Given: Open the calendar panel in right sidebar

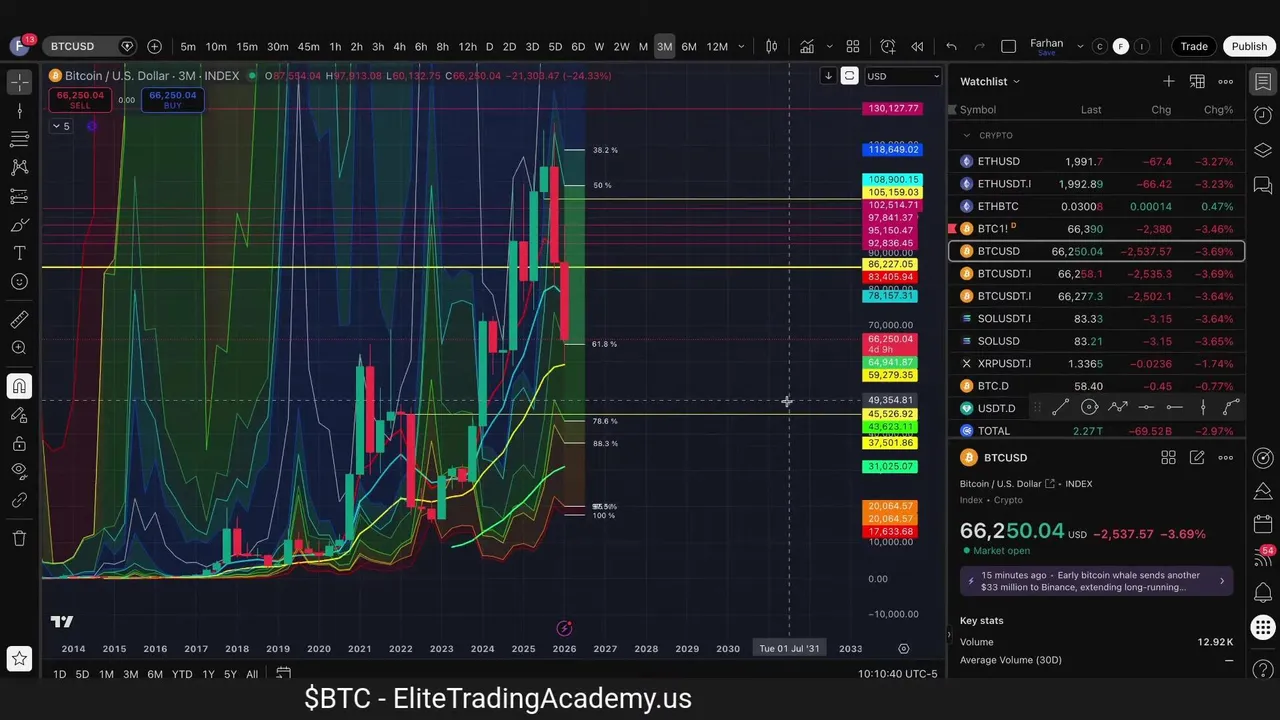Looking at the screenshot, I should click(1263, 525).
